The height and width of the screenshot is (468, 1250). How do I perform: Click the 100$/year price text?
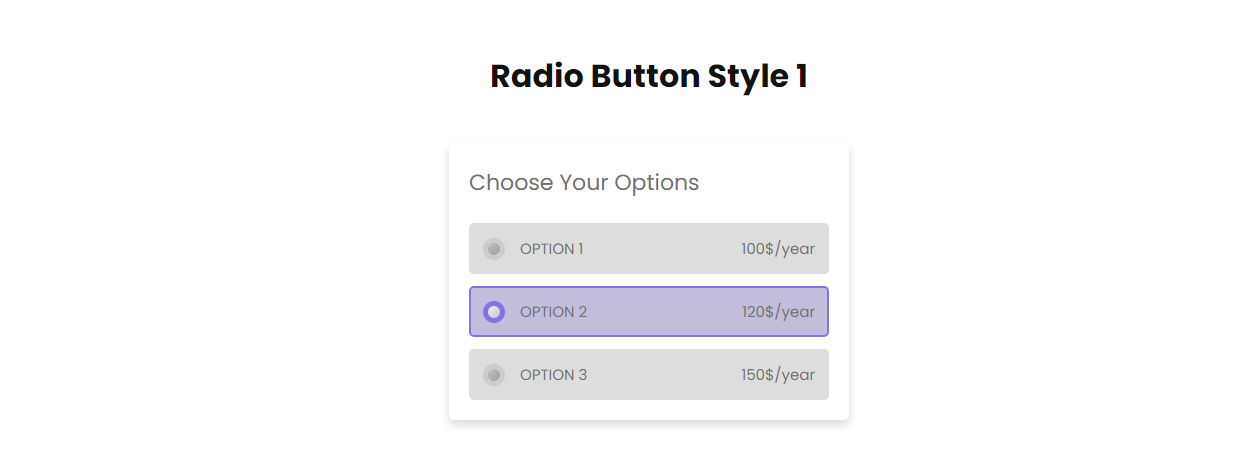point(777,249)
